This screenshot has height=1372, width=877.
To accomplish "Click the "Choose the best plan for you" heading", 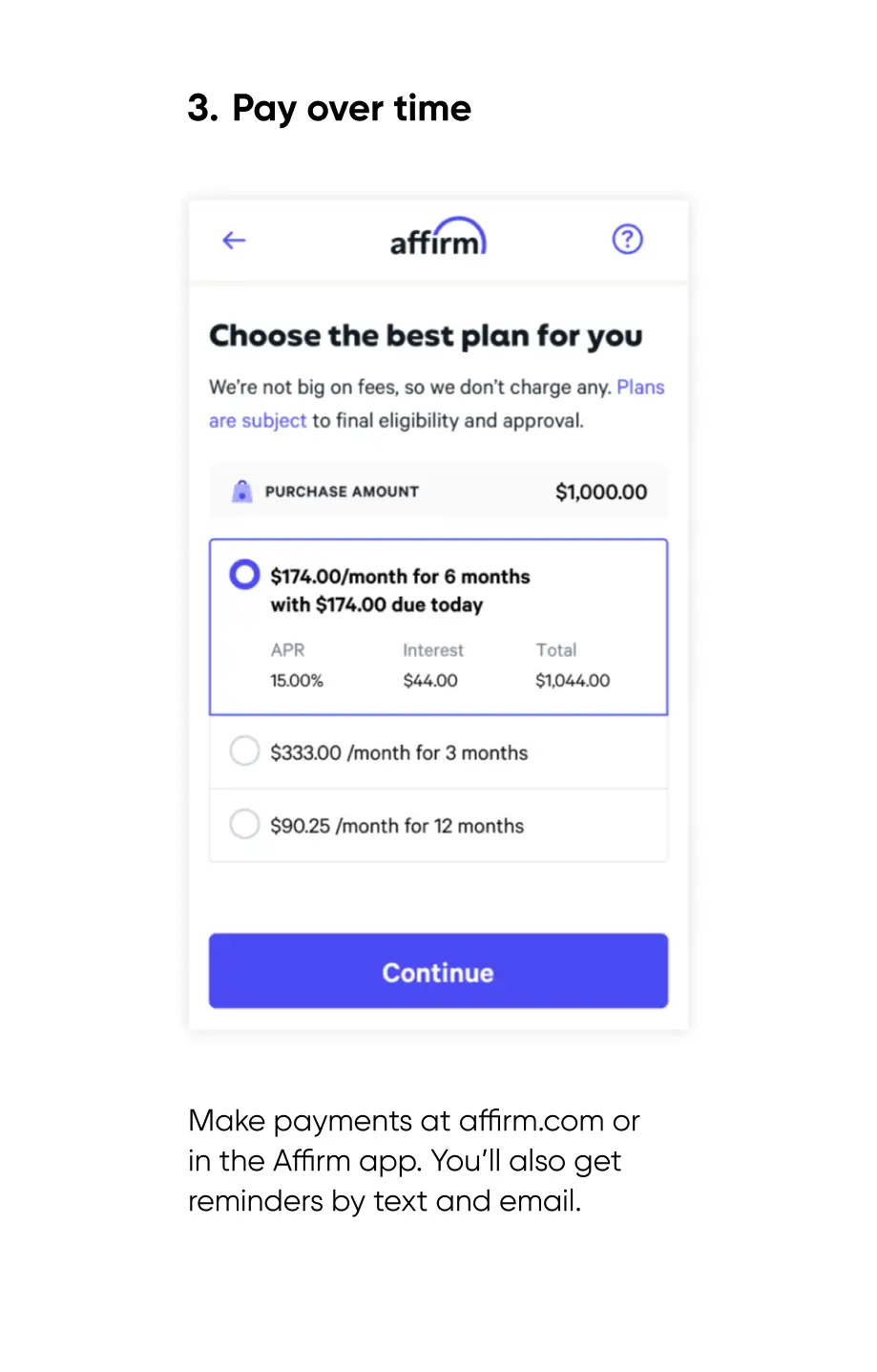I will pyautogui.click(x=426, y=336).
